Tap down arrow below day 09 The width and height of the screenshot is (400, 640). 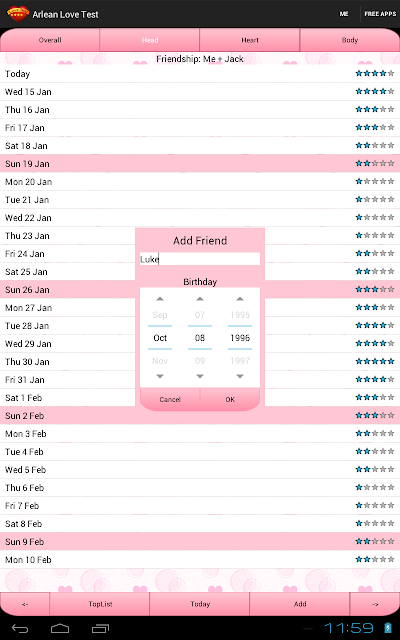click(x=200, y=376)
